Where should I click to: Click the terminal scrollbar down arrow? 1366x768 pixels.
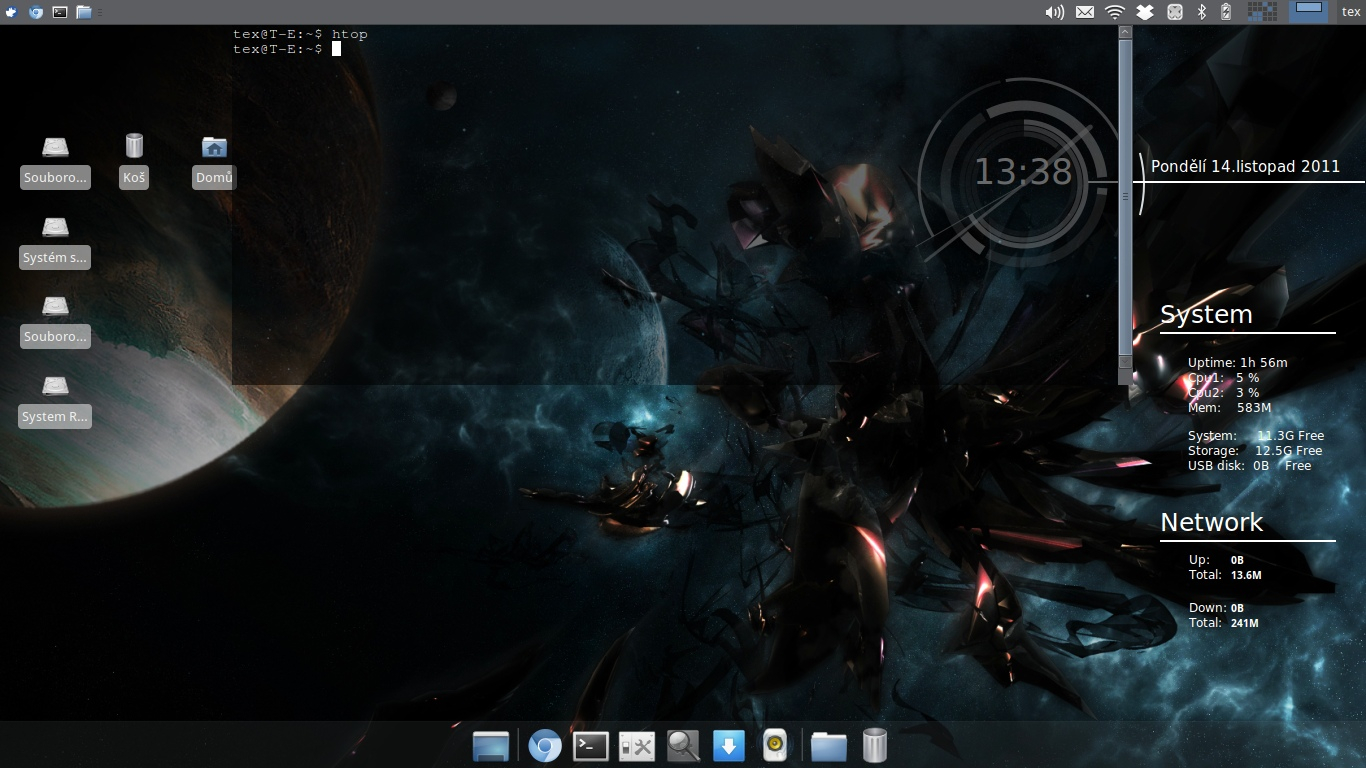coord(1125,361)
